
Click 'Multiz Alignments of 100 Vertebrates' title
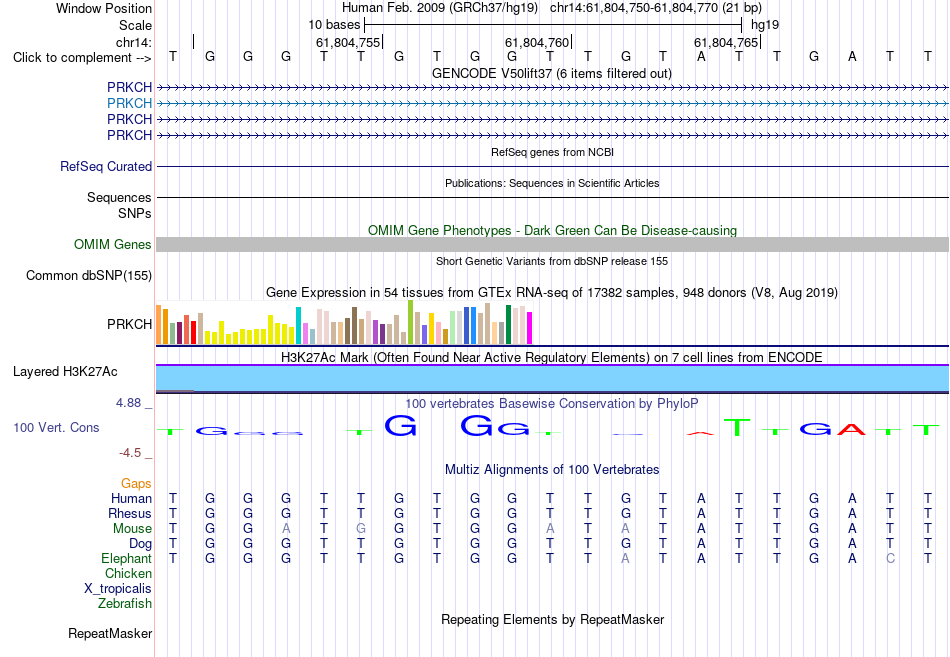552,470
